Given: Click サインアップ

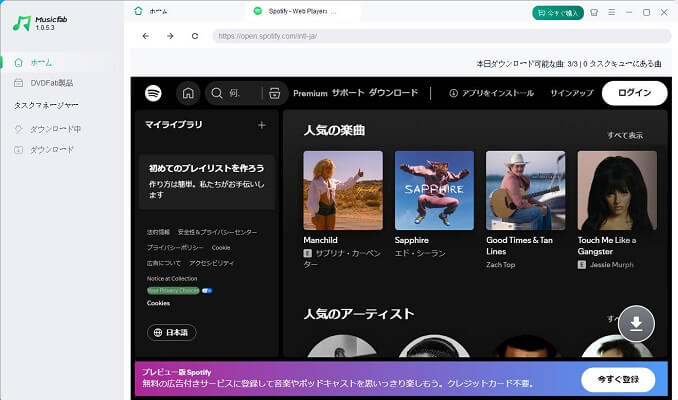Looking at the screenshot, I should [572, 93].
